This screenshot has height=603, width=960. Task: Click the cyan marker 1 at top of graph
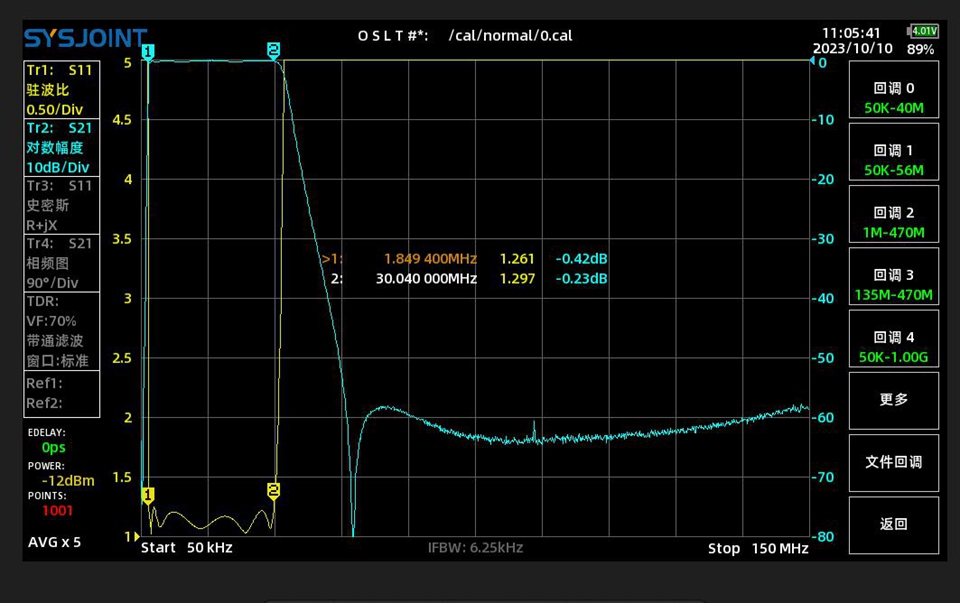pos(148,51)
